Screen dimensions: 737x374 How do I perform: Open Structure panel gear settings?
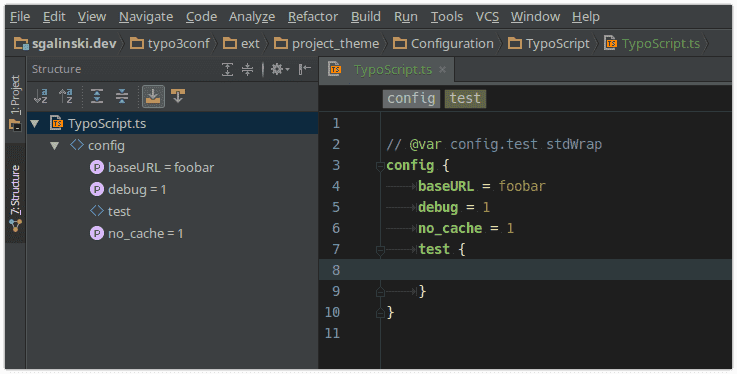pyautogui.click(x=280, y=70)
